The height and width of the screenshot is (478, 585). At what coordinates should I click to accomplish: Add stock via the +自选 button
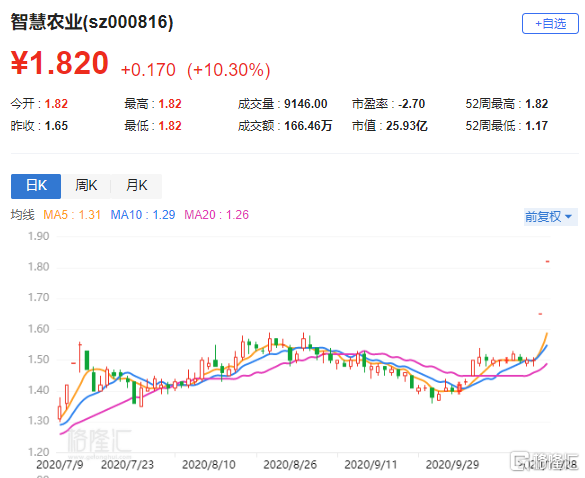tap(550, 24)
